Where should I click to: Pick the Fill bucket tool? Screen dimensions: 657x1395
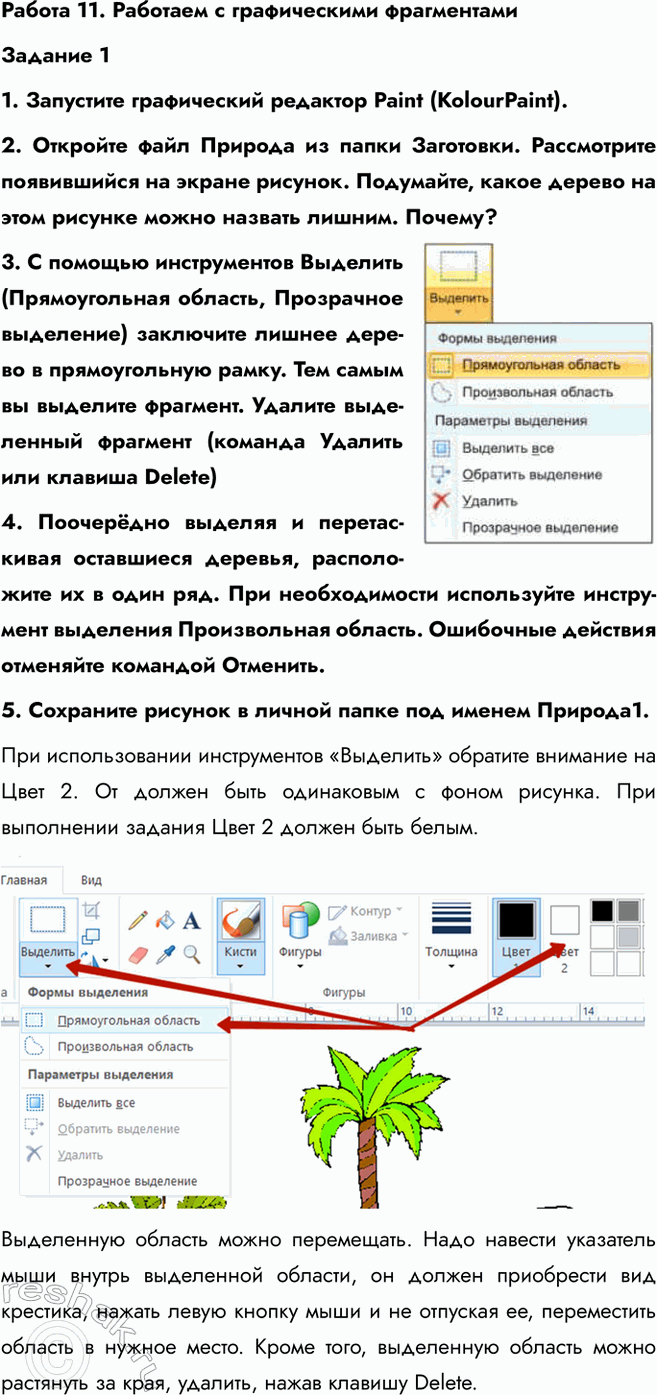click(165, 918)
